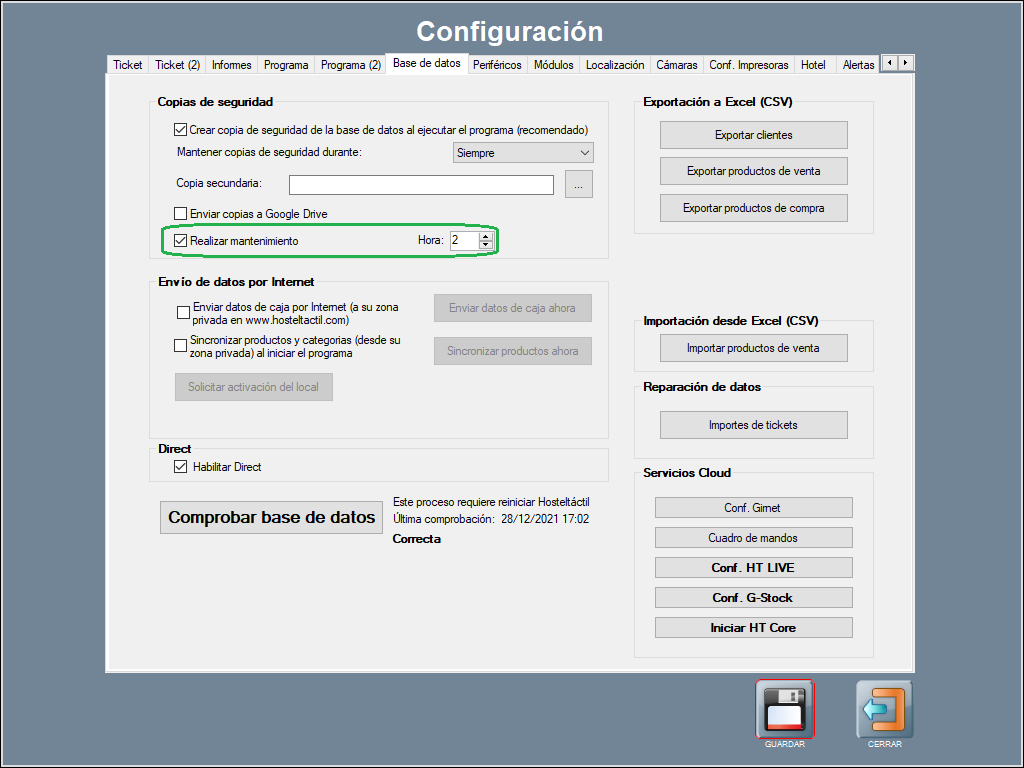The height and width of the screenshot is (768, 1024).
Task: Expand the Siempre retention dropdown
Action: pyautogui.click(x=523, y=153)
